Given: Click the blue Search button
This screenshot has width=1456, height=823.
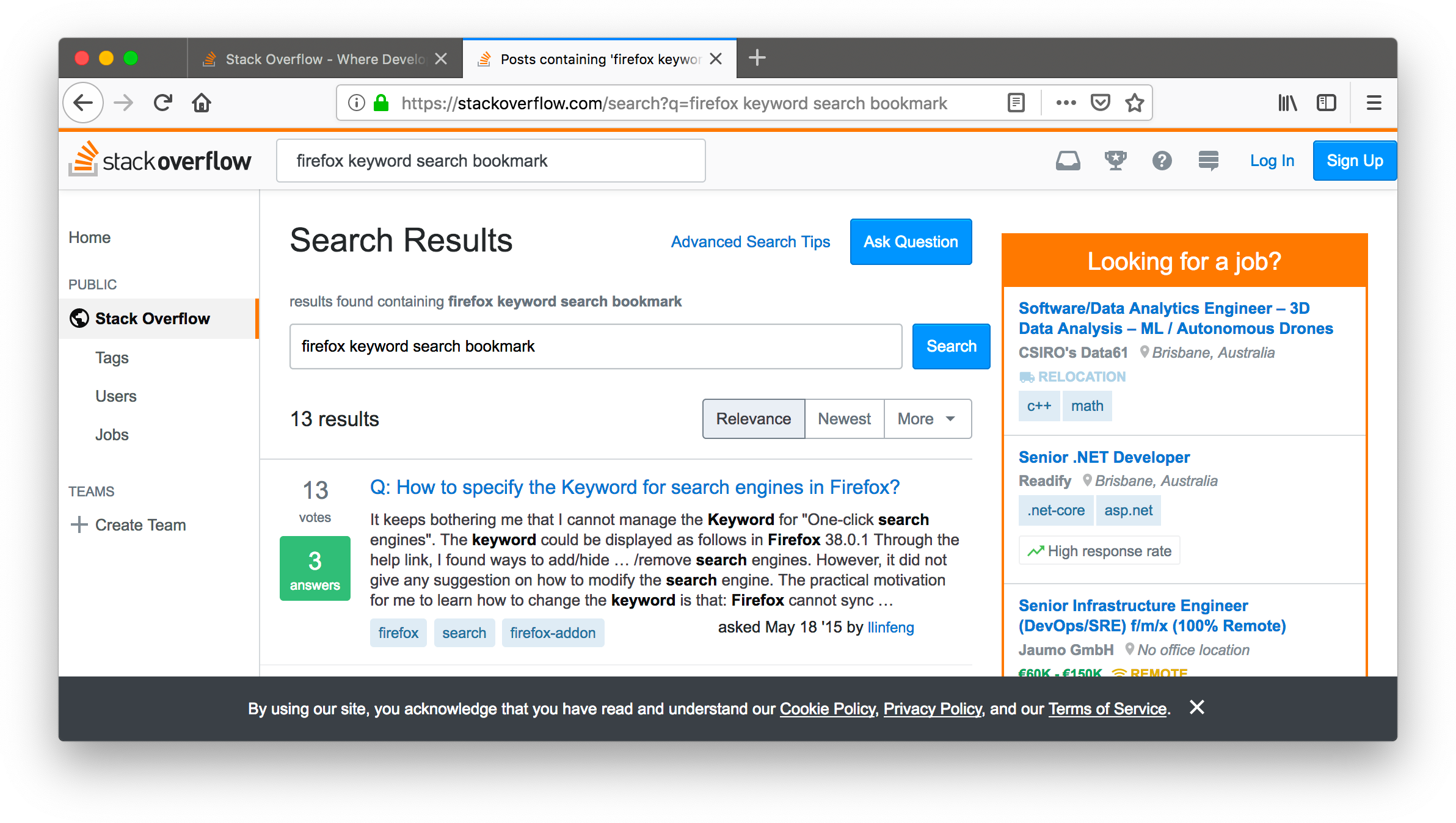Looking at the screenshot, I should (951, 346).
